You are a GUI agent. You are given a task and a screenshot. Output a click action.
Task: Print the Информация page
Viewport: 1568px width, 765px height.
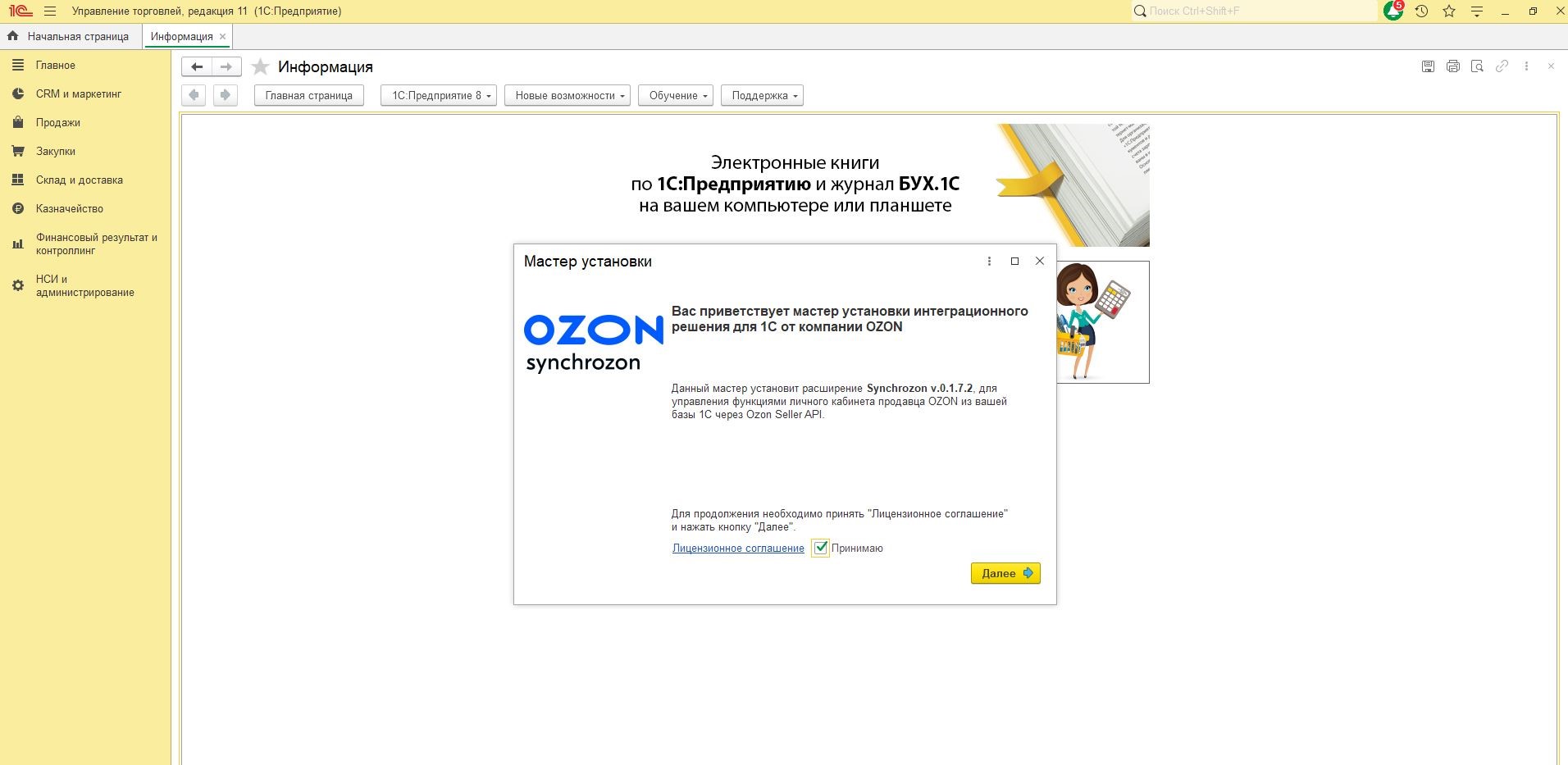click(1452, 66)
